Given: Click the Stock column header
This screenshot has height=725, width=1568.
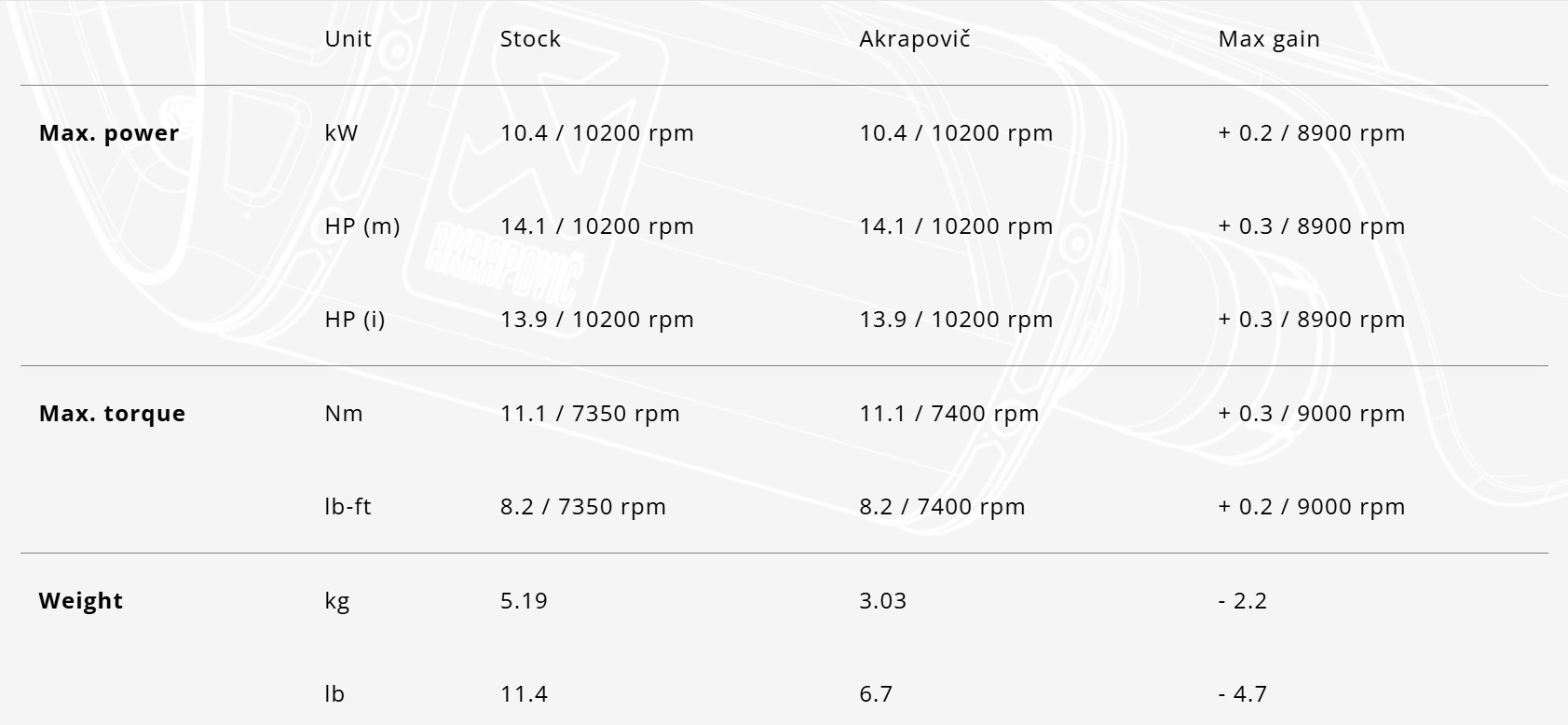Looking at the screenshot, I should [x=530, y=39].
